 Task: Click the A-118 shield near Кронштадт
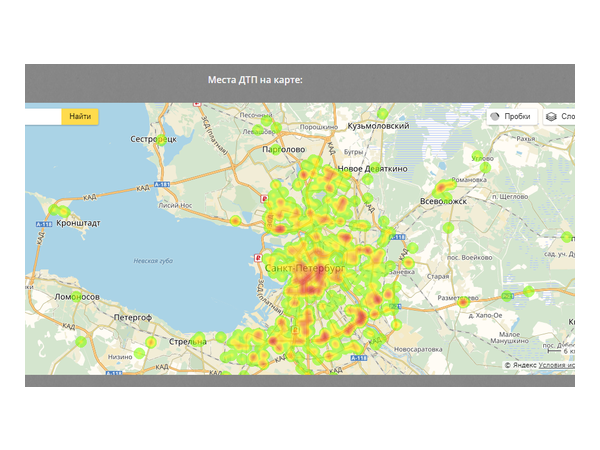[44, 224]
